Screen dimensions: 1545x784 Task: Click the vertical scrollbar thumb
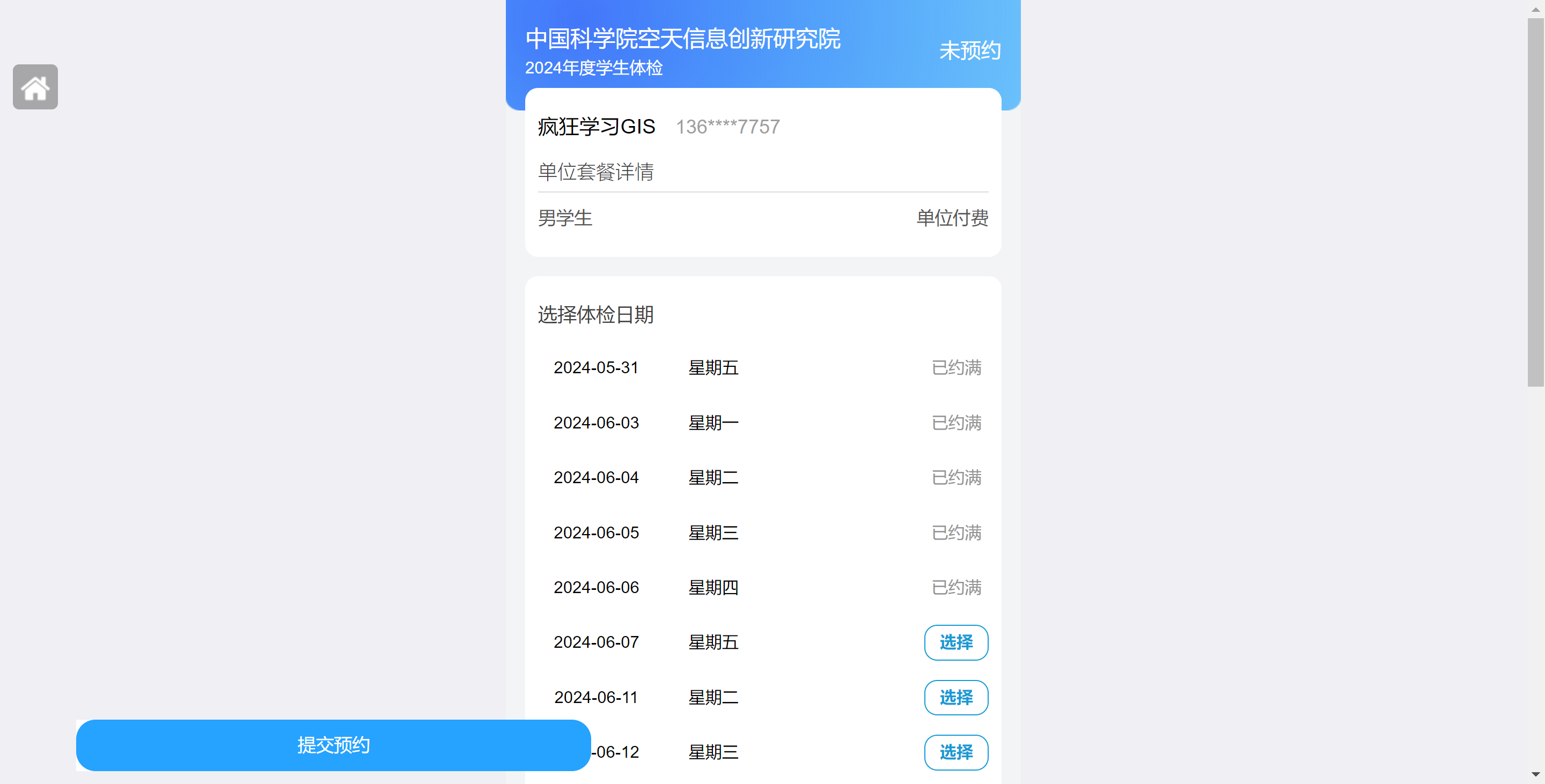coord(1535,202)
